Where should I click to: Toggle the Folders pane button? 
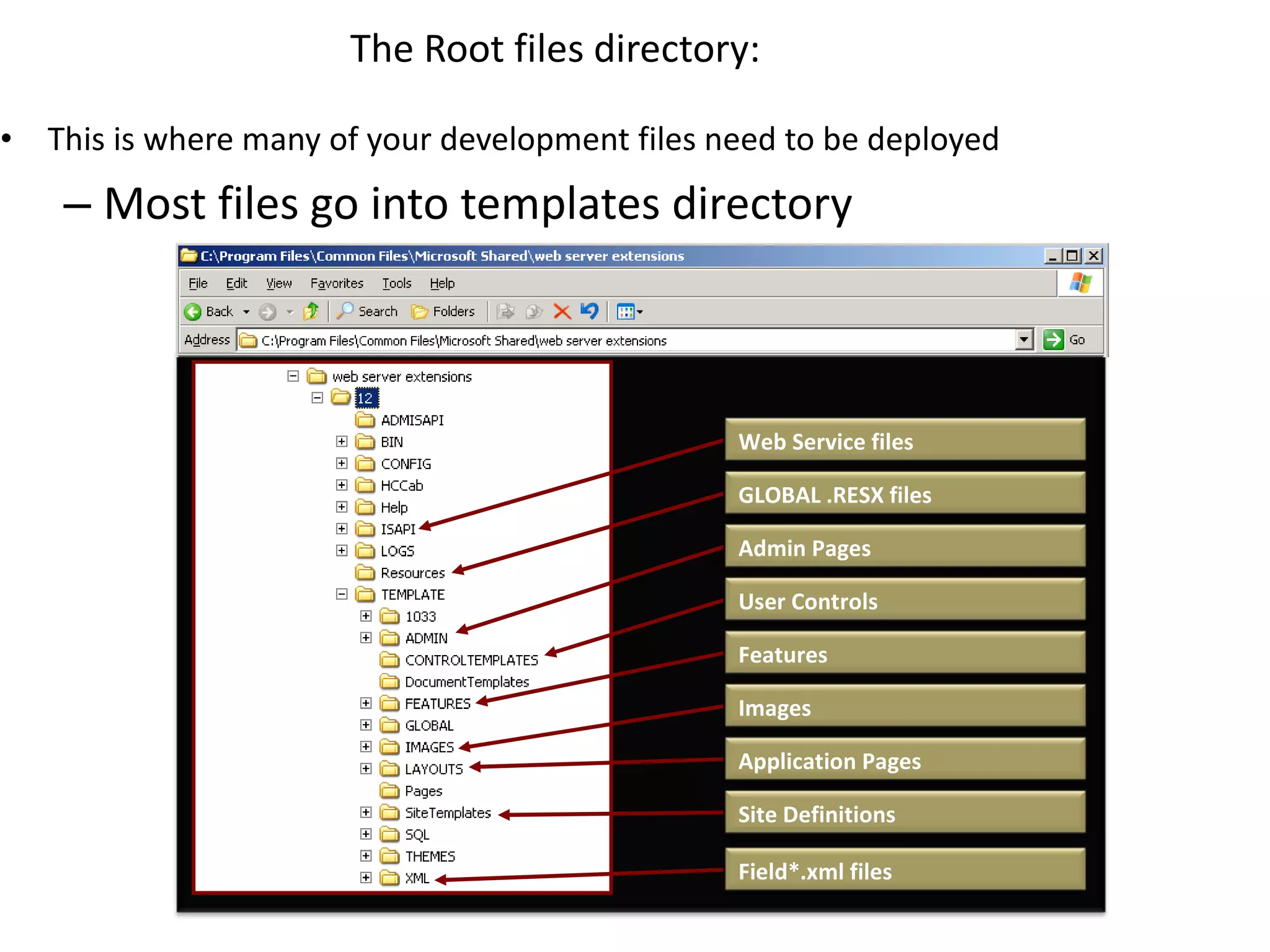coord(443,311)
